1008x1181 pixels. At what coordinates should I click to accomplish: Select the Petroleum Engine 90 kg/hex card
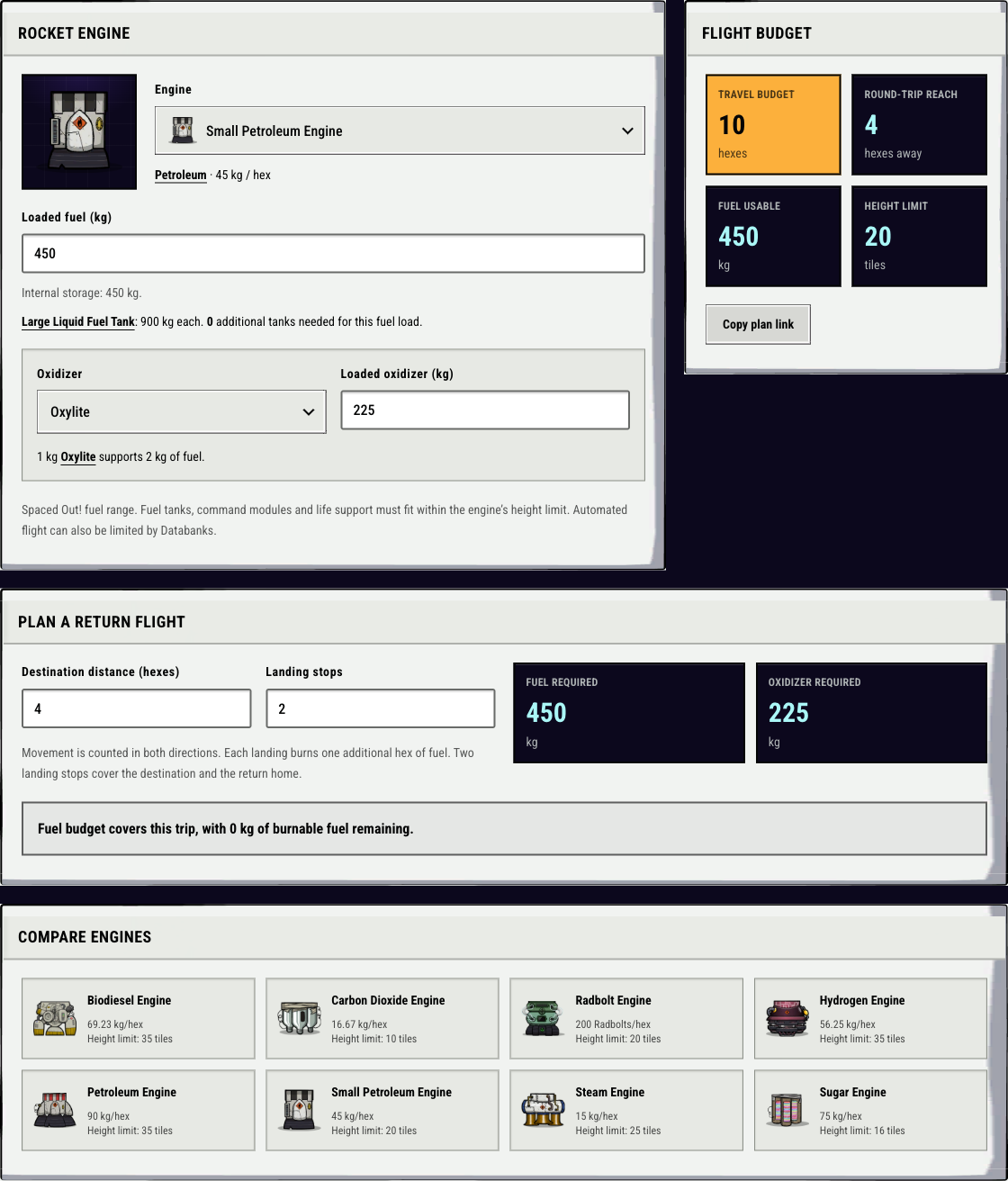(139, 1110)
